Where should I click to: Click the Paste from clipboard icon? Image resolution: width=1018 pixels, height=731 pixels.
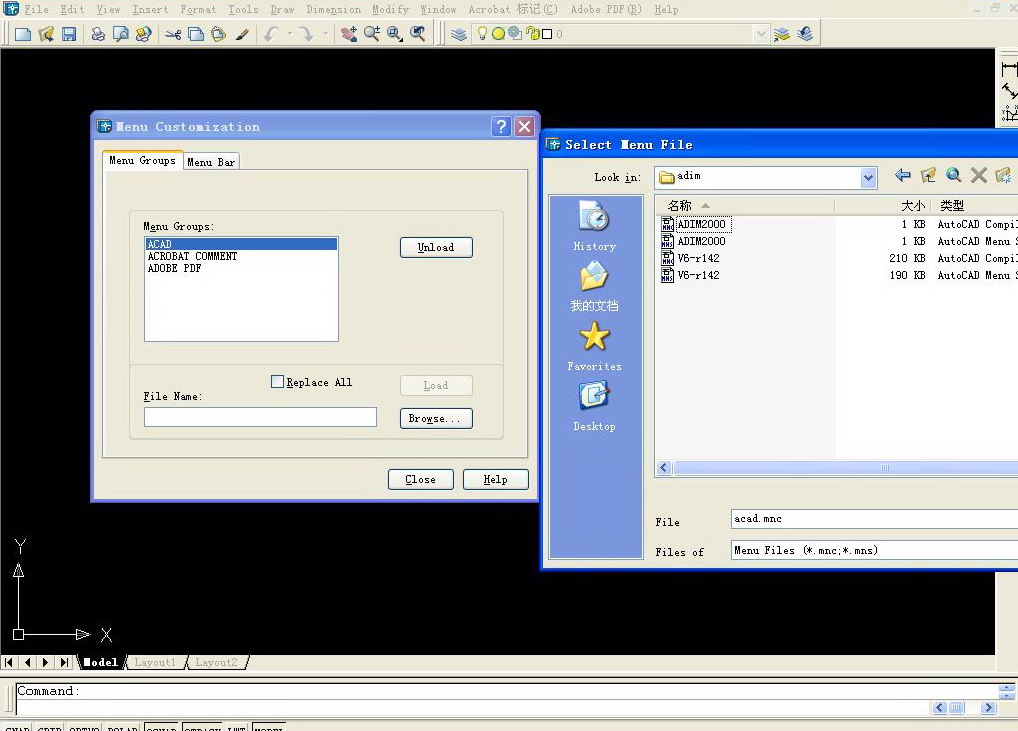(x=219, y=34)
